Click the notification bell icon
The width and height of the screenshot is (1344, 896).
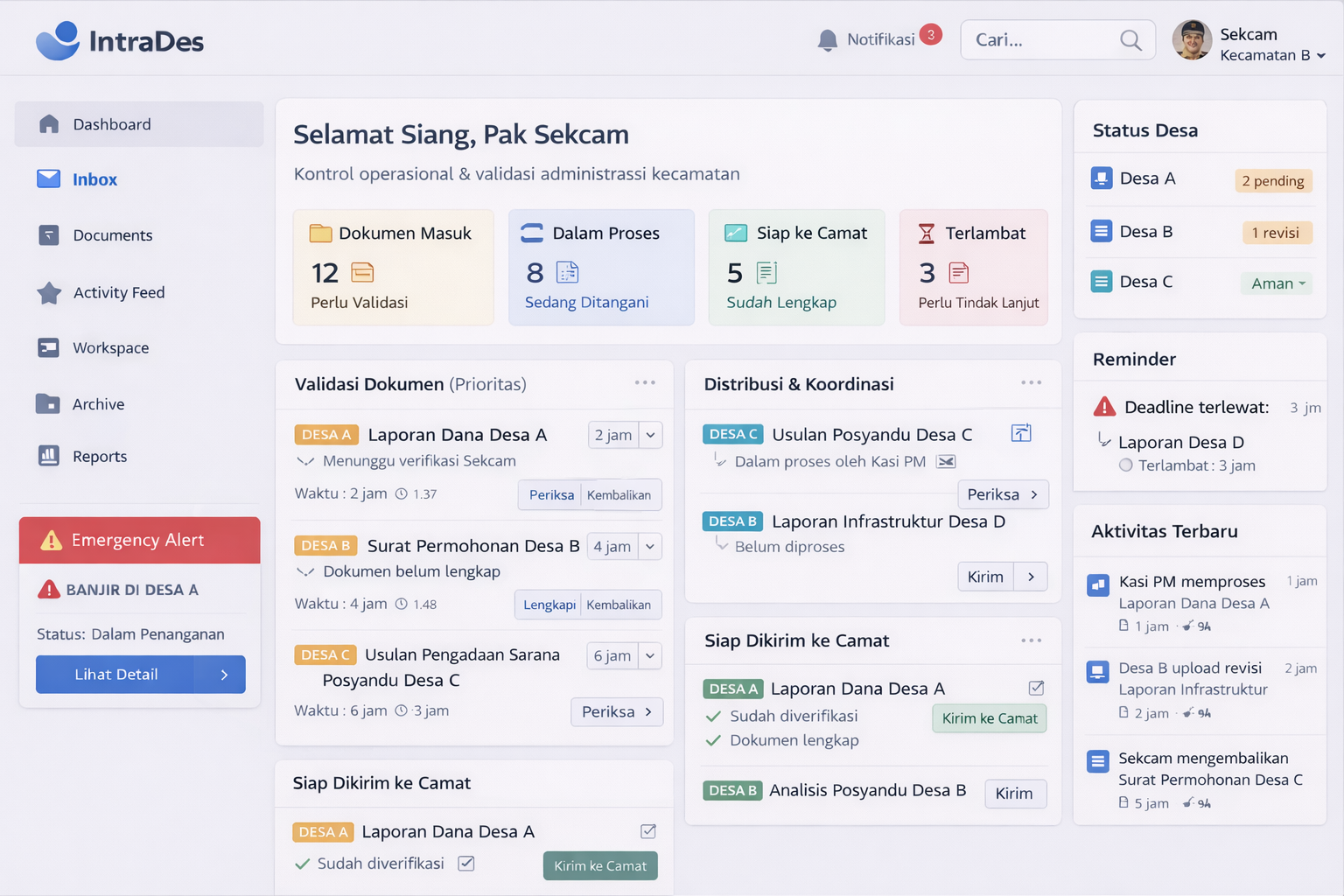point(827,40)
